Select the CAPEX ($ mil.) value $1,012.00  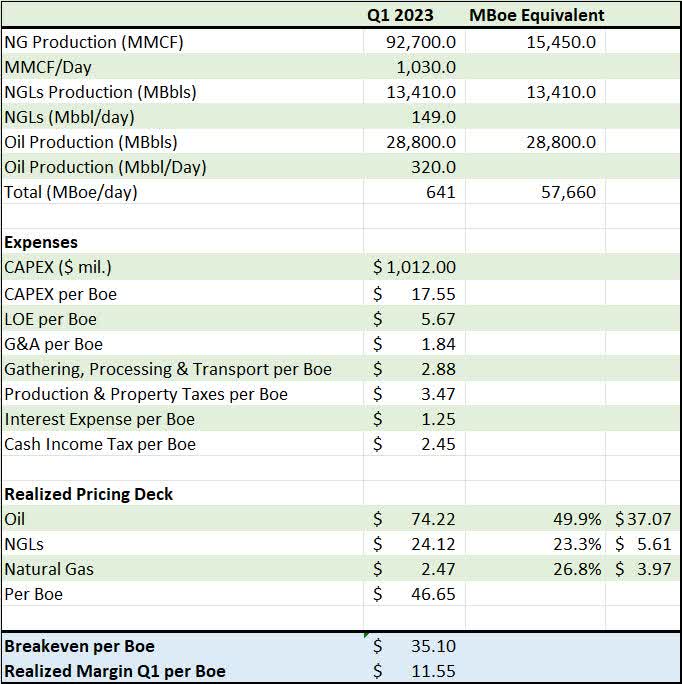click(414, 267)
